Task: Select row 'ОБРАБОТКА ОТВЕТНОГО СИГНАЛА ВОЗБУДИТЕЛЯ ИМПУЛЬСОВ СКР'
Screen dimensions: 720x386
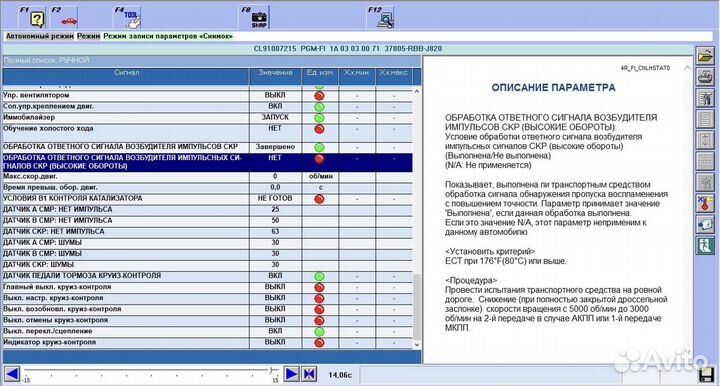Action: 208,147
